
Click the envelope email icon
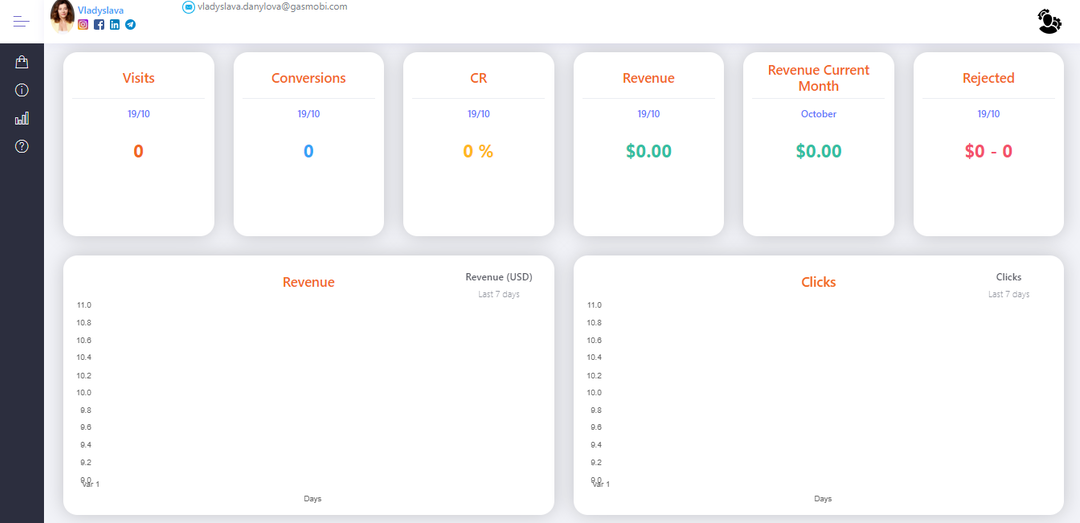coord(188,7)
